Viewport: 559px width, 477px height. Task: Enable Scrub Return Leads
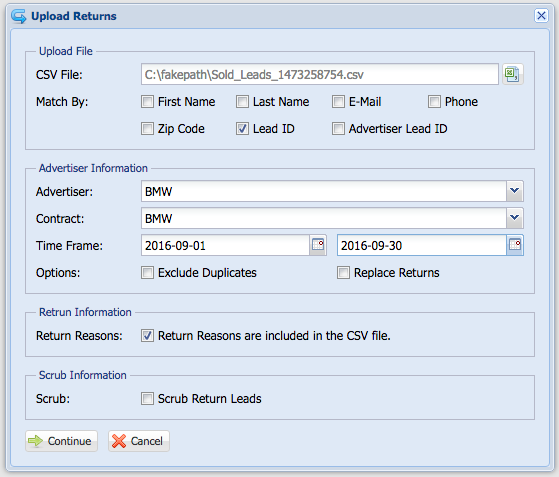tap(147, 399)
